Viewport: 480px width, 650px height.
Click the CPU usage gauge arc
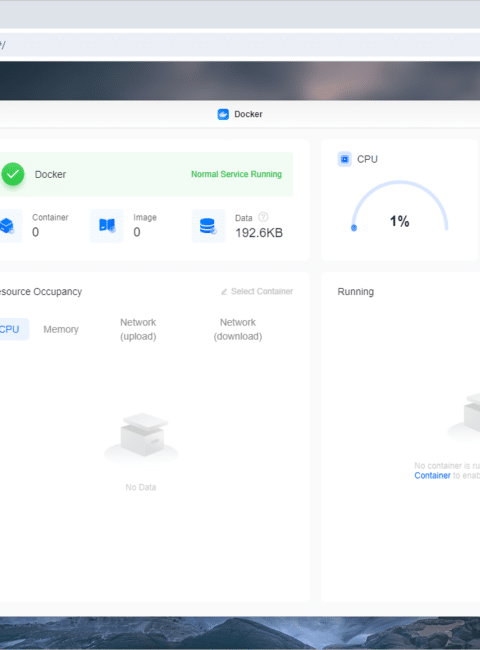pos(400,205)
